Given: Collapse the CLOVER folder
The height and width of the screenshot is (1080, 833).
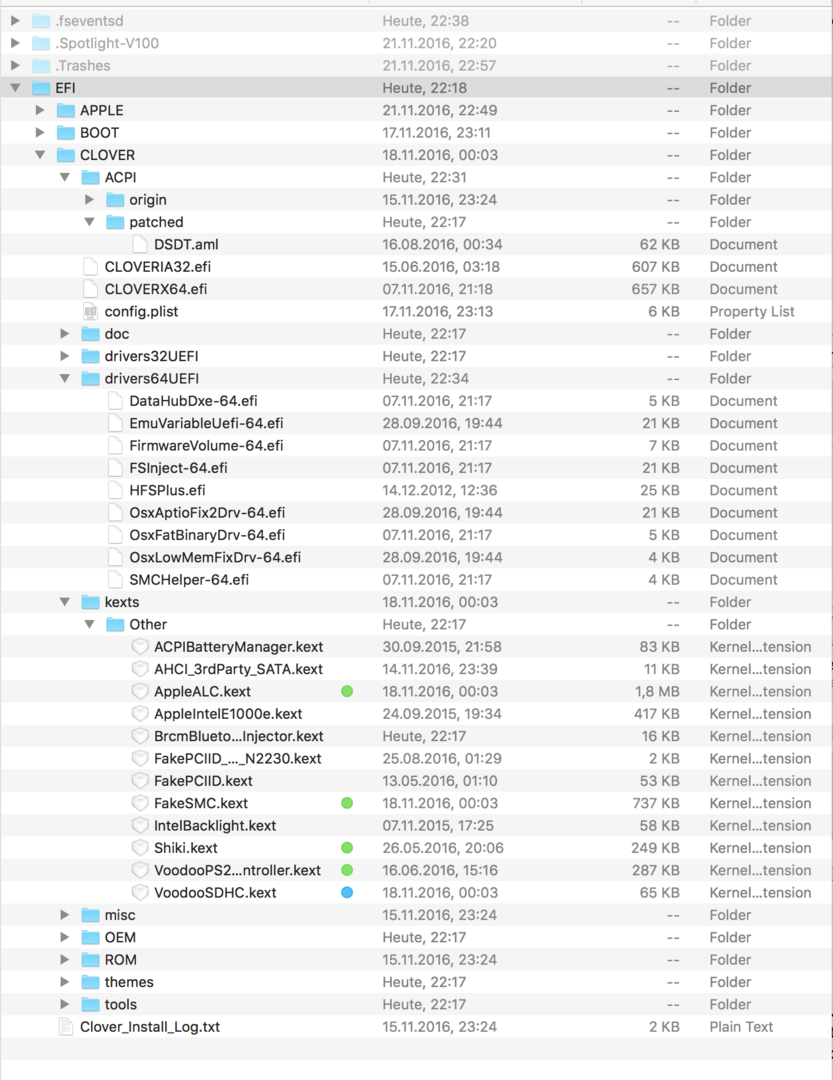Looking at the screenshot, I should pyautogui.click(x=40, y=155).
